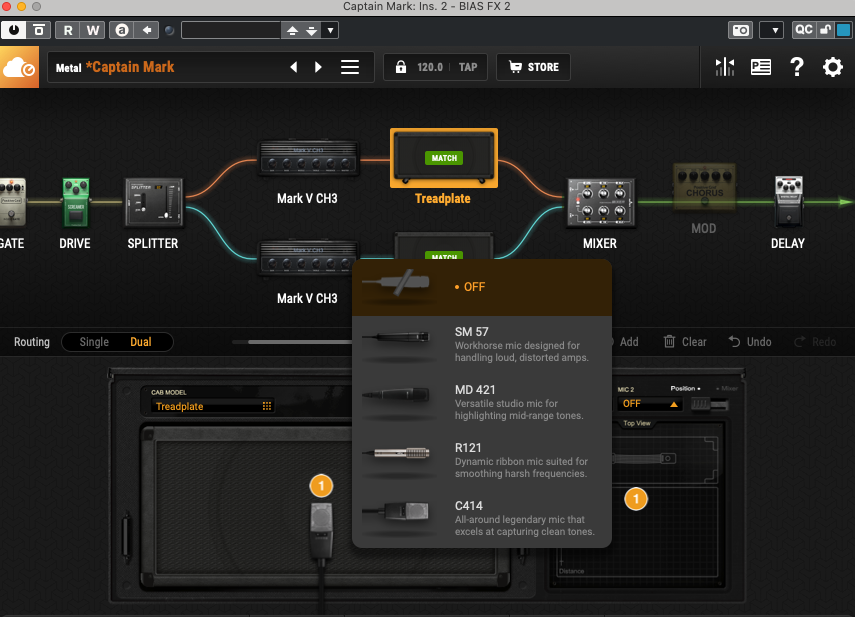Viewport: 855px width, 617px height.
Task: Click the STORE button
Action: tap(533, 67)
